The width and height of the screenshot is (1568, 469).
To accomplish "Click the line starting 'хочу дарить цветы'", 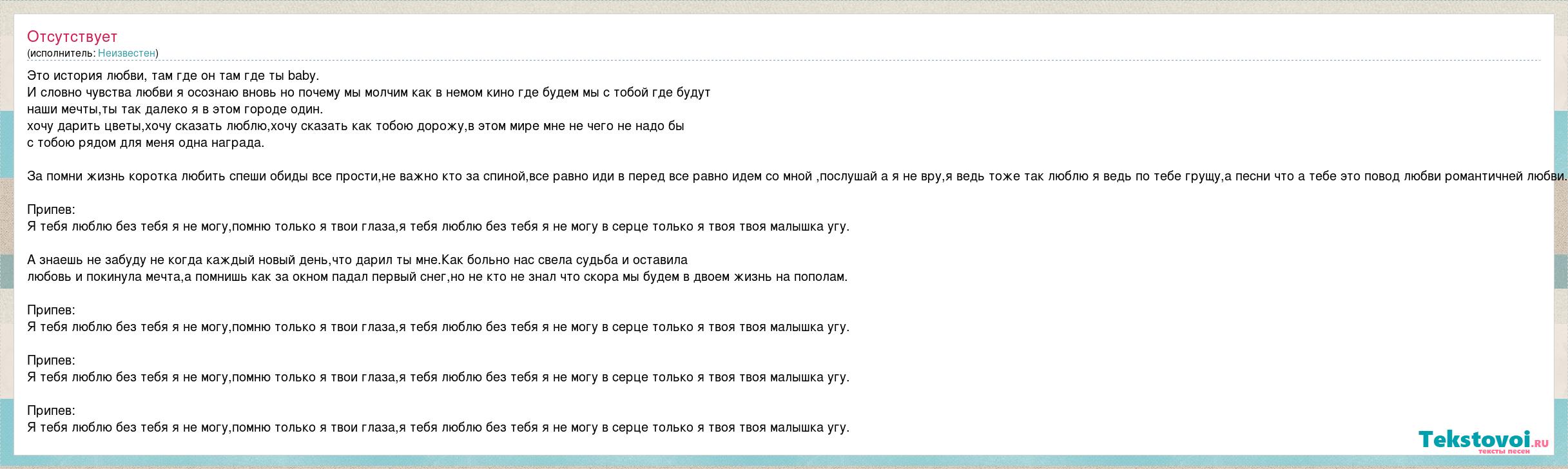I will [x=356, y=126].
